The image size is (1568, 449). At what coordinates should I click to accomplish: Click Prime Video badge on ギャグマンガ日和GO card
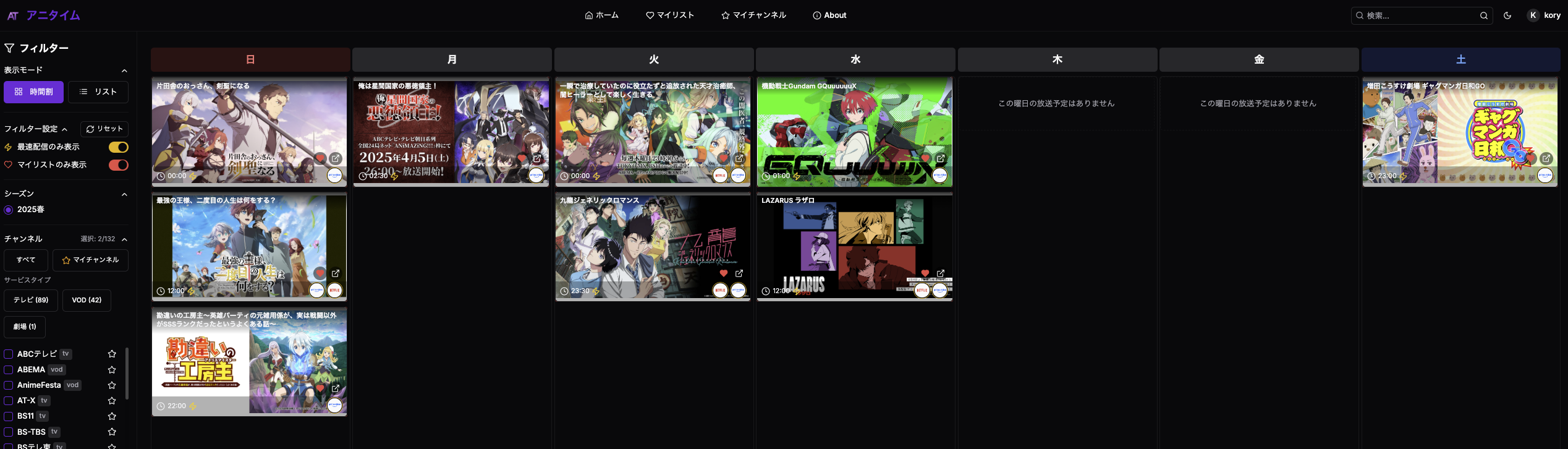[1545, 176]
